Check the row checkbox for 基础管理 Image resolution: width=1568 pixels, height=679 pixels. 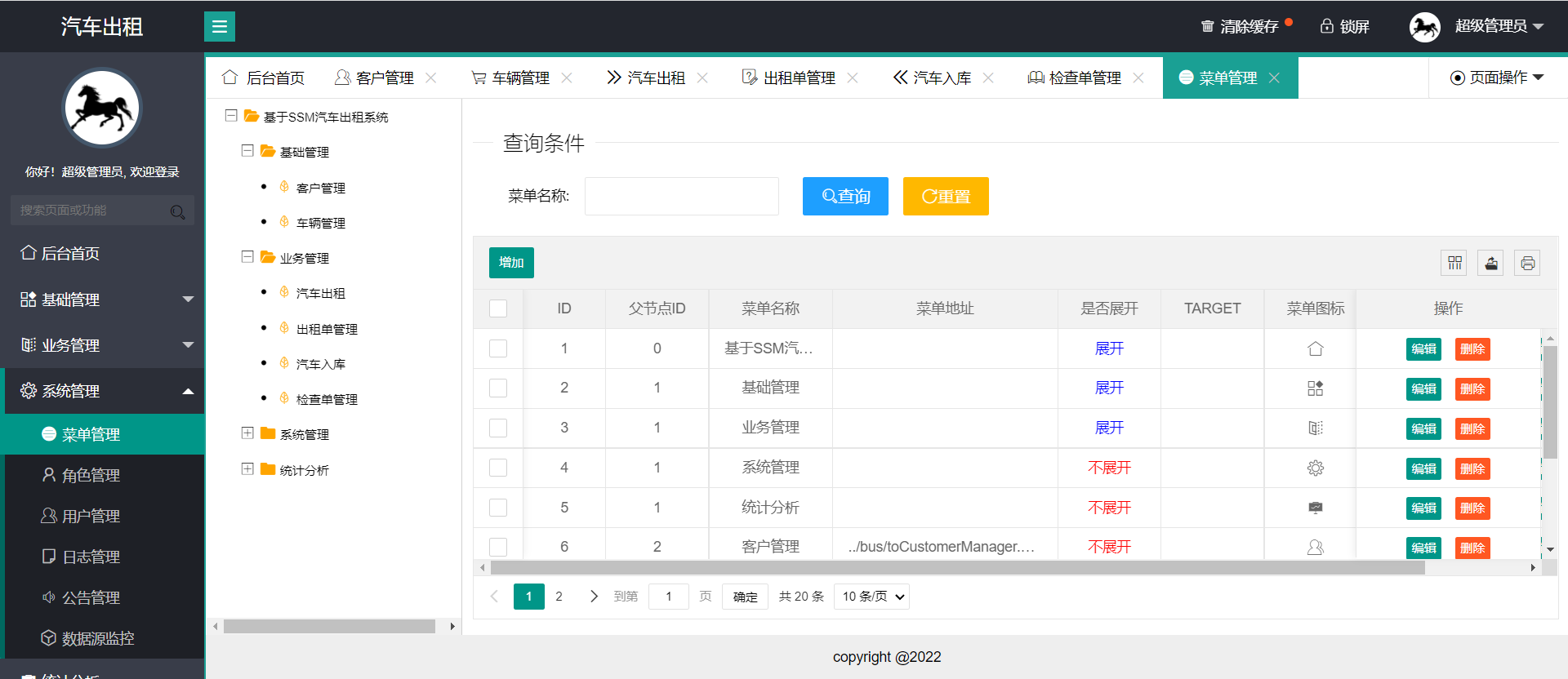pos(498,388)
